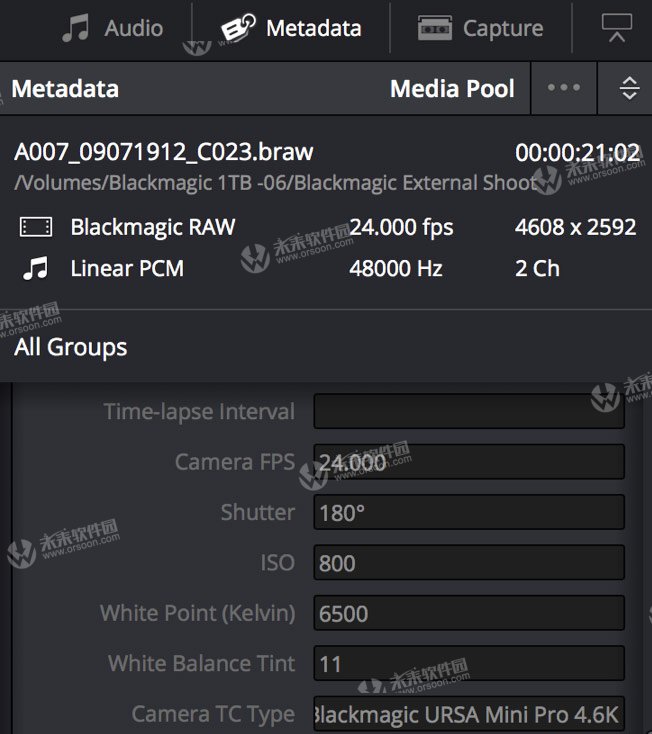The width and height of the screenshot is (652, 734).
Task: Click the /Volumes/Blackmagic file path text
Action: click(275, 183)
